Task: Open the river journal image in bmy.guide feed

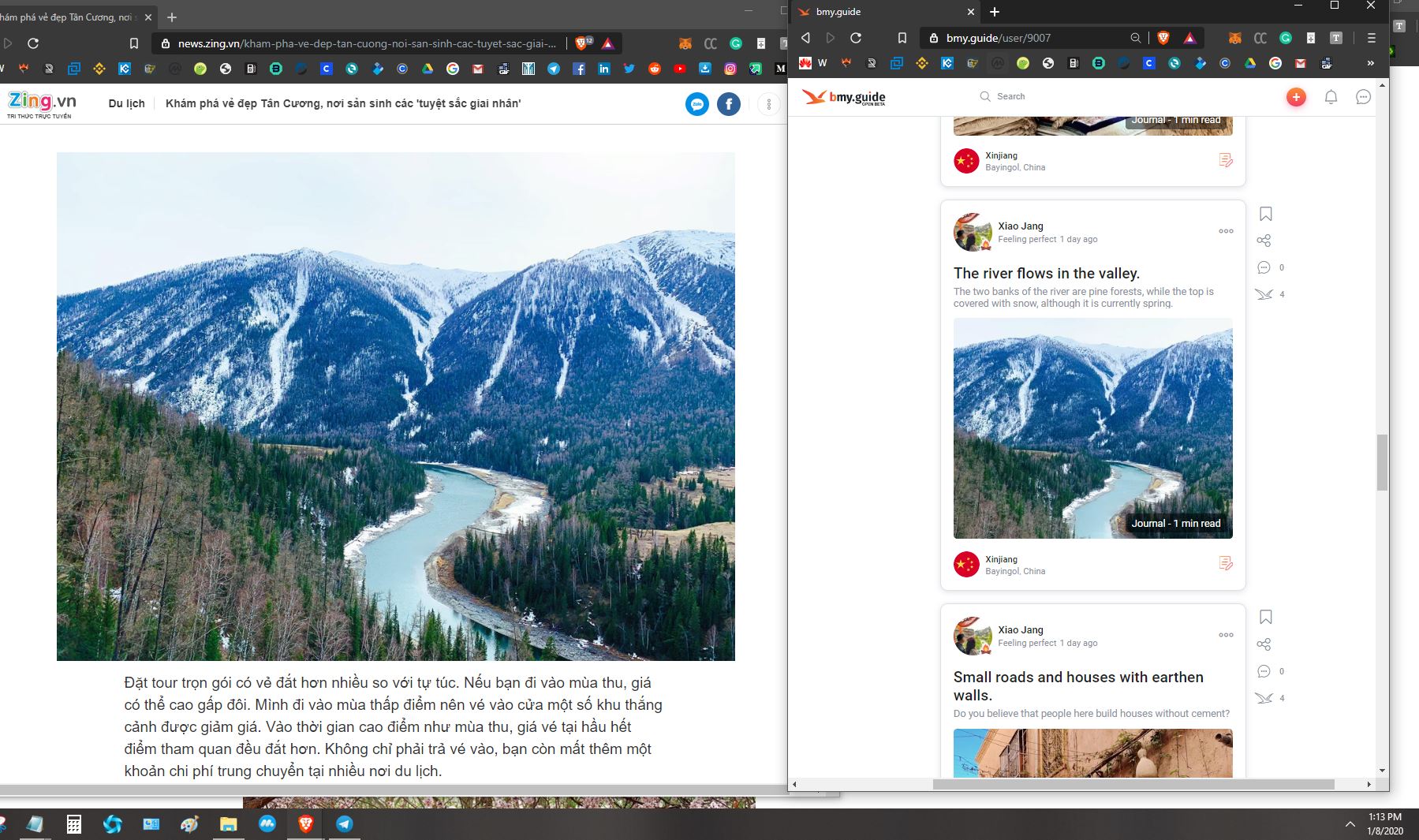Action: (1092, 428)
